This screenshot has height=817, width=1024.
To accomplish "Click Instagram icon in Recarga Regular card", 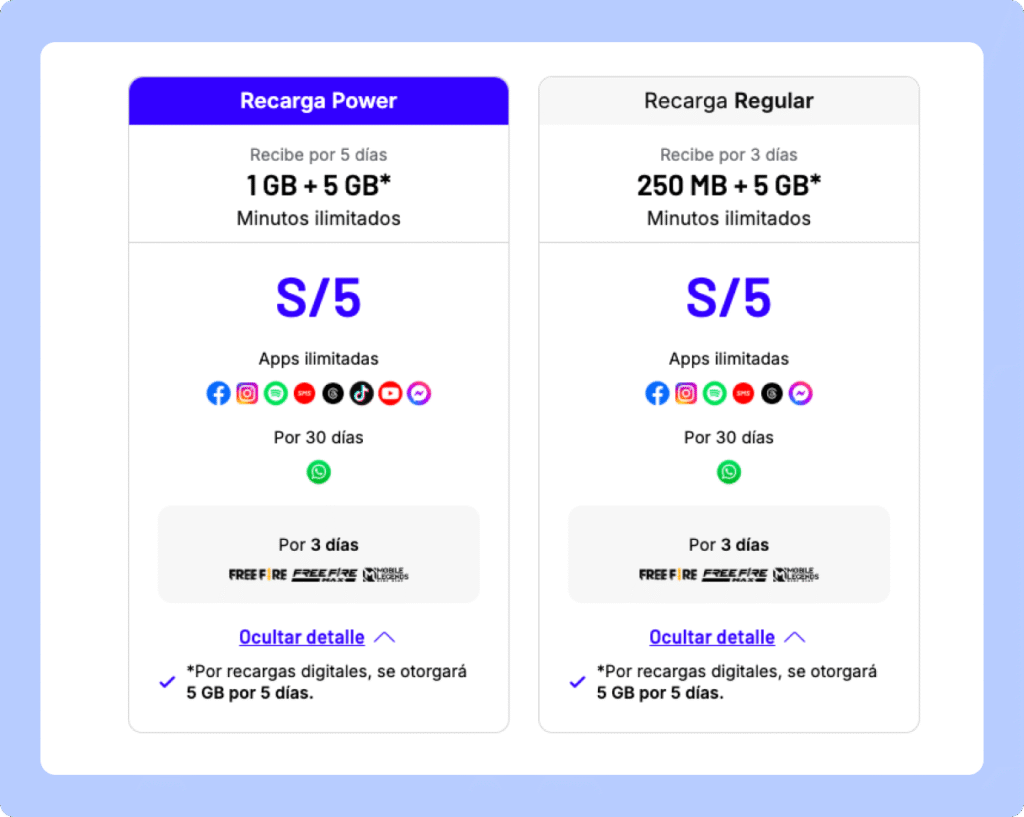I will pos(686,394).
